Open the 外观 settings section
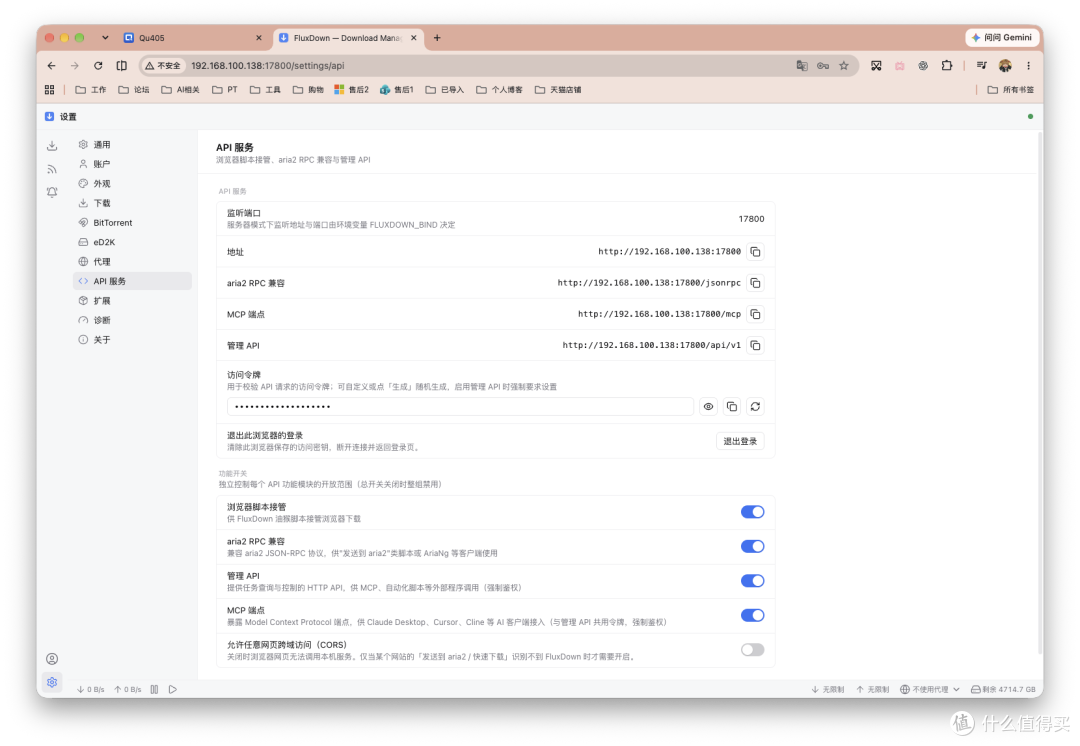The width and height of the screenshot is (1080, 746). pos(132,184)
